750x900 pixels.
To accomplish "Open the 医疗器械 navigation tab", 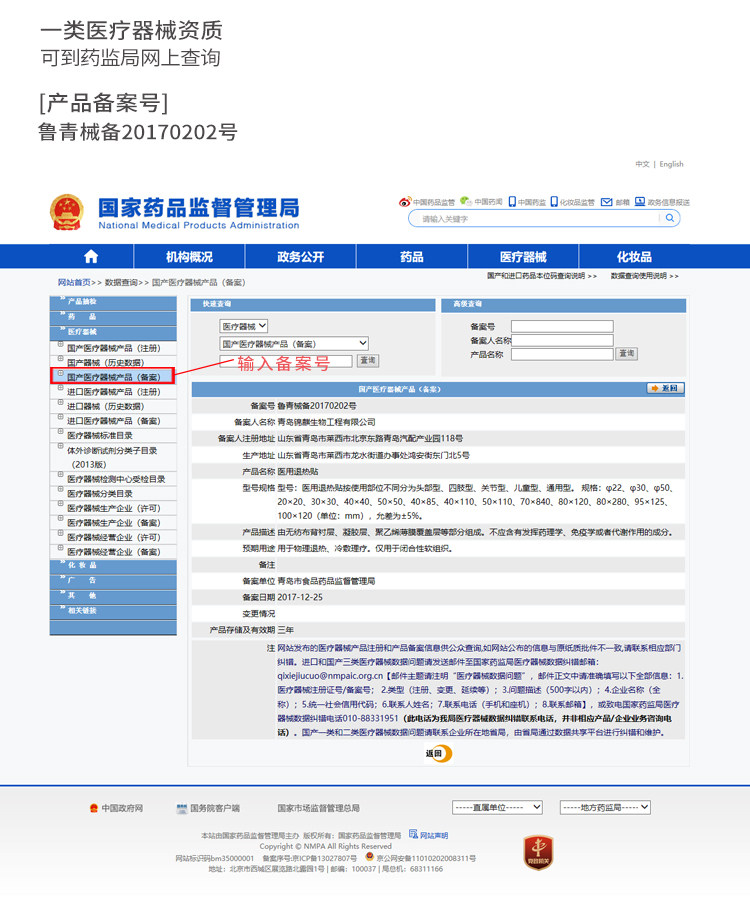I will point(523,257).
